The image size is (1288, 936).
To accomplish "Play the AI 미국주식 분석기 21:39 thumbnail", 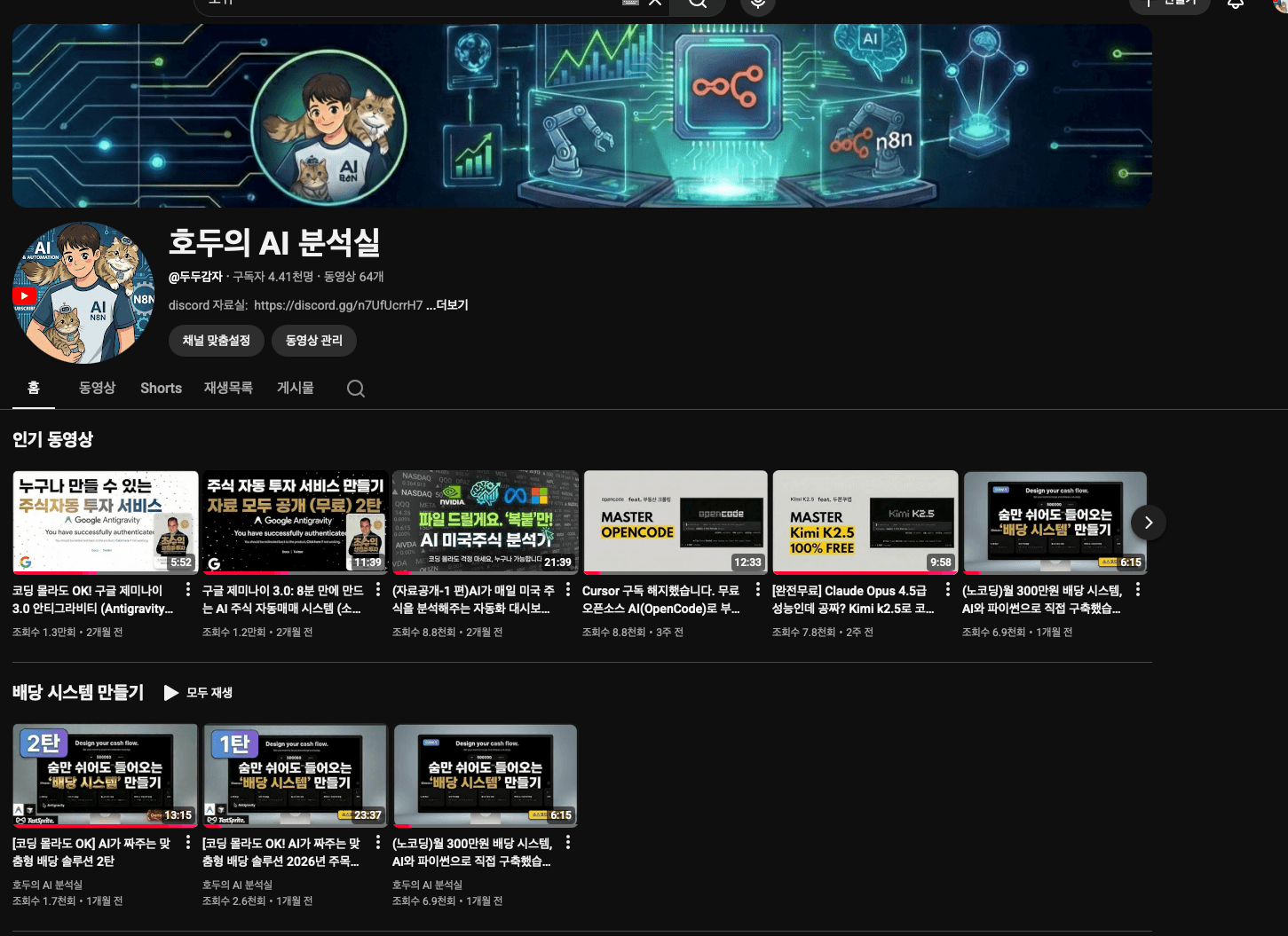I will pyautogui.click(x=486, y=523).
